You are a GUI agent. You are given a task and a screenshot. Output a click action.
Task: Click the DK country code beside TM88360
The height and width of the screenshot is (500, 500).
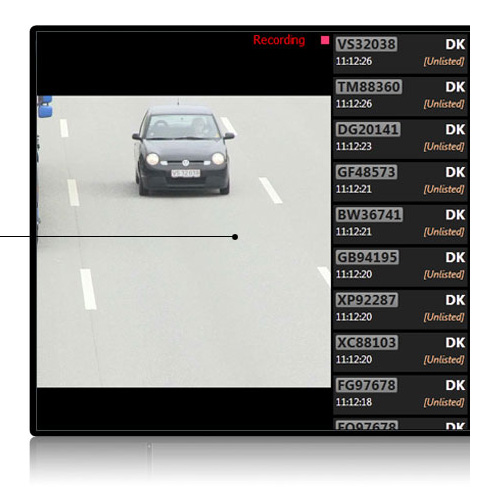455,87
